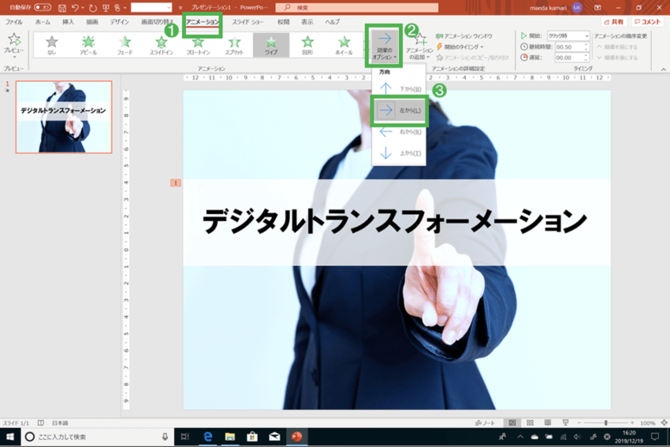Open アニメーションの追加 dropdown
Screen dimensions: 670x447
click(419, 47)
